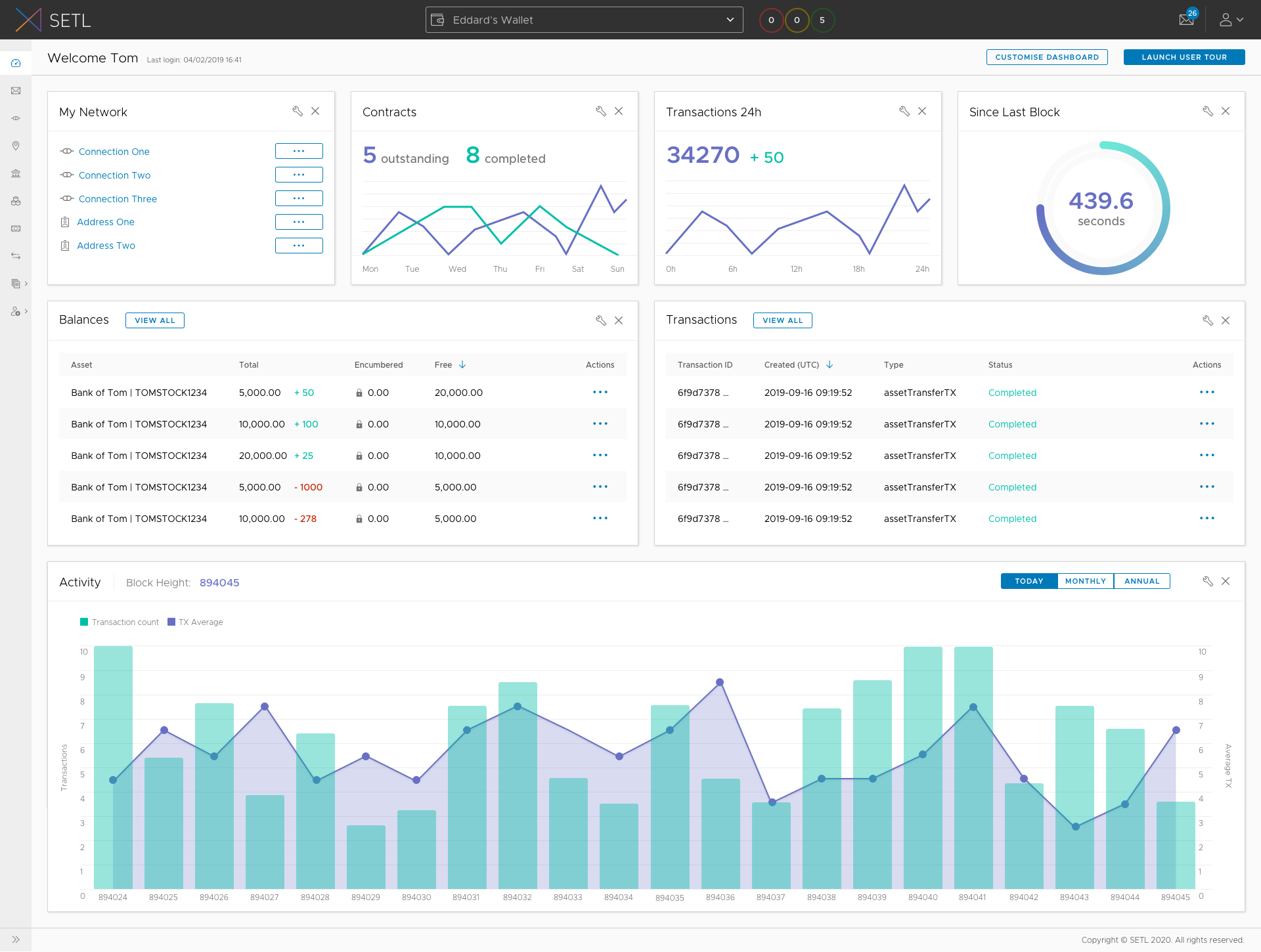Open the user account menu
1261x952 pixels.
point(1231,20)
